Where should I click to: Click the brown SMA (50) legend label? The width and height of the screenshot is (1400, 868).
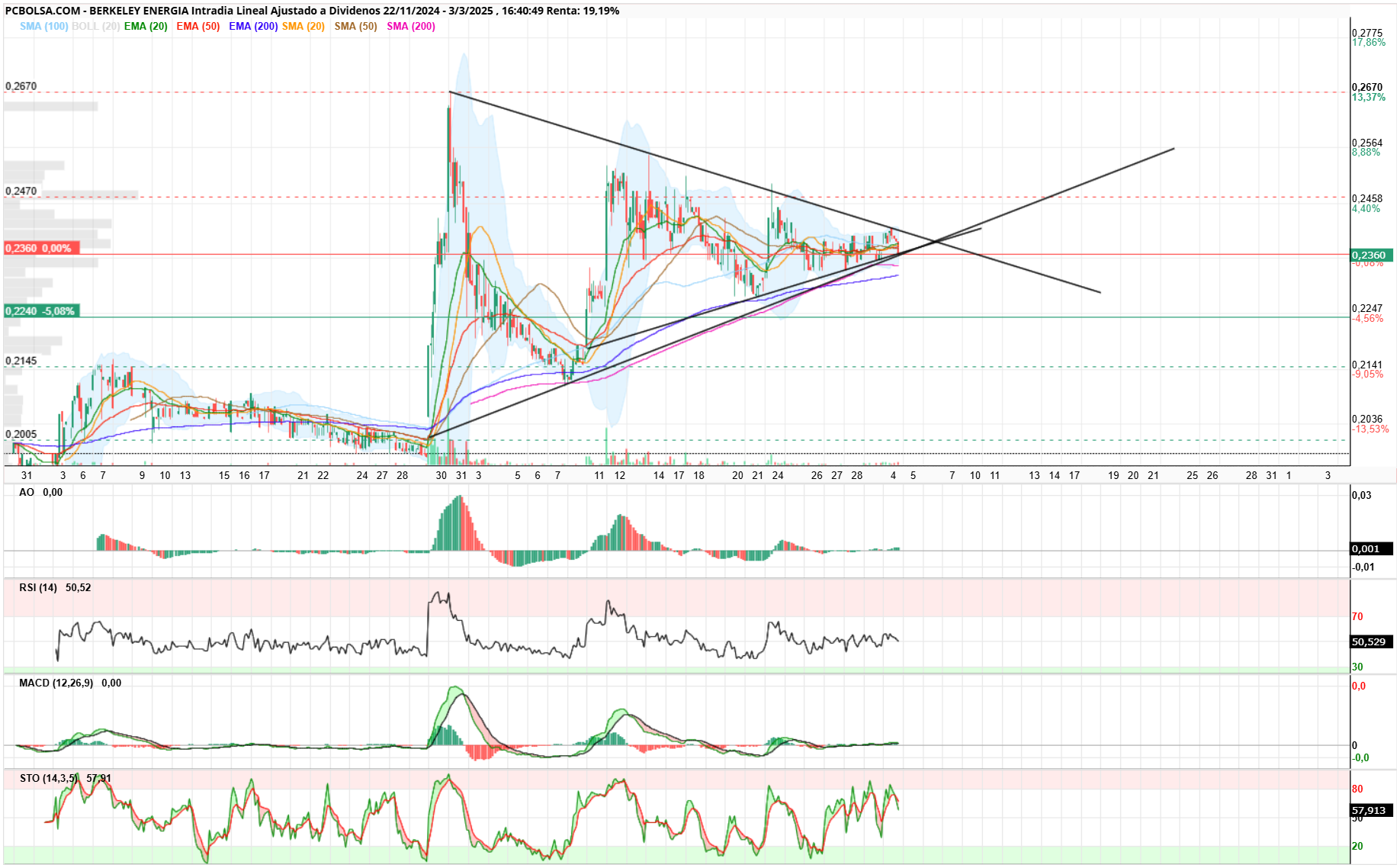coord(356,26)
